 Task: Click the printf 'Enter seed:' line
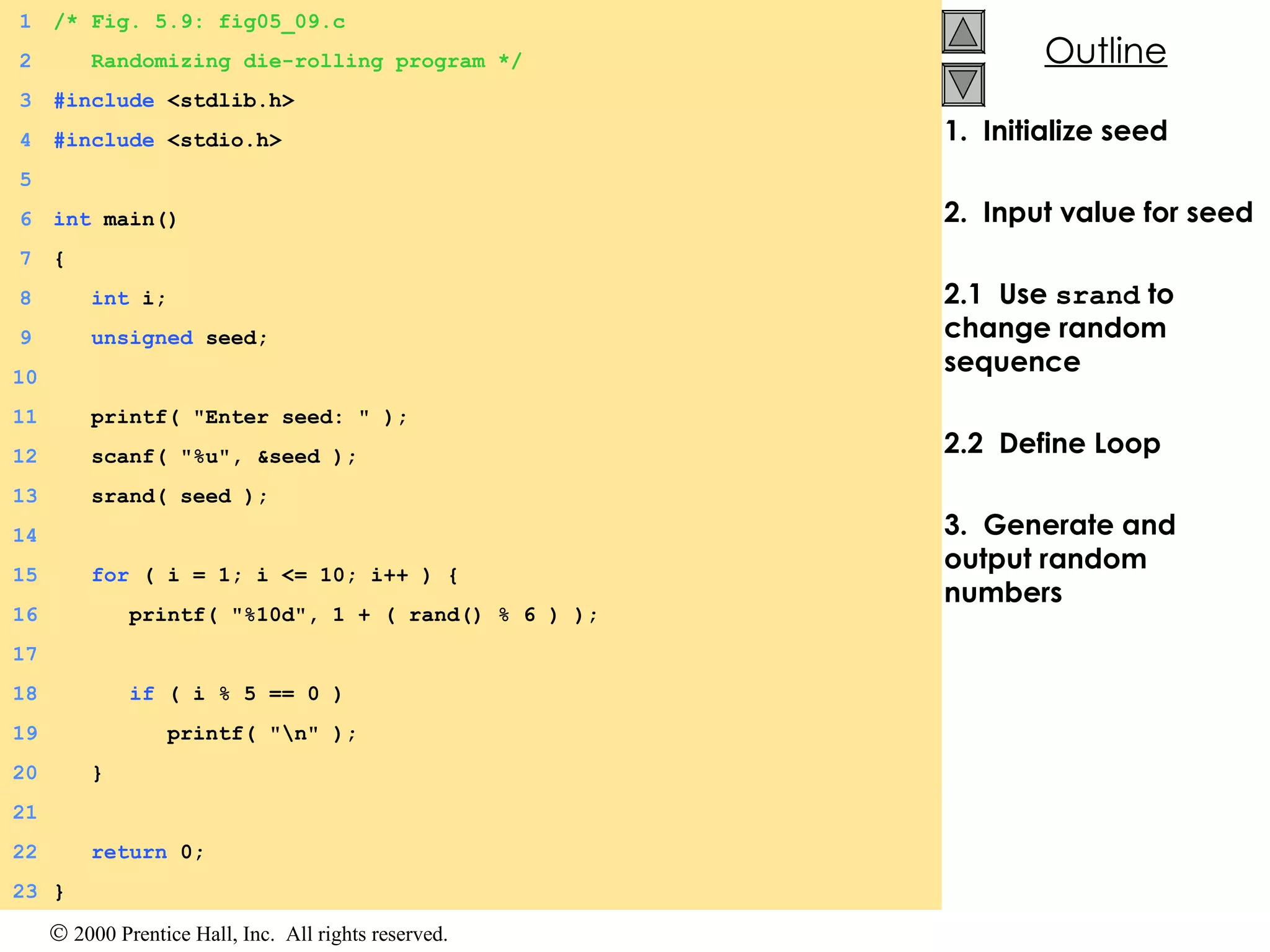[x=249, y=417]
